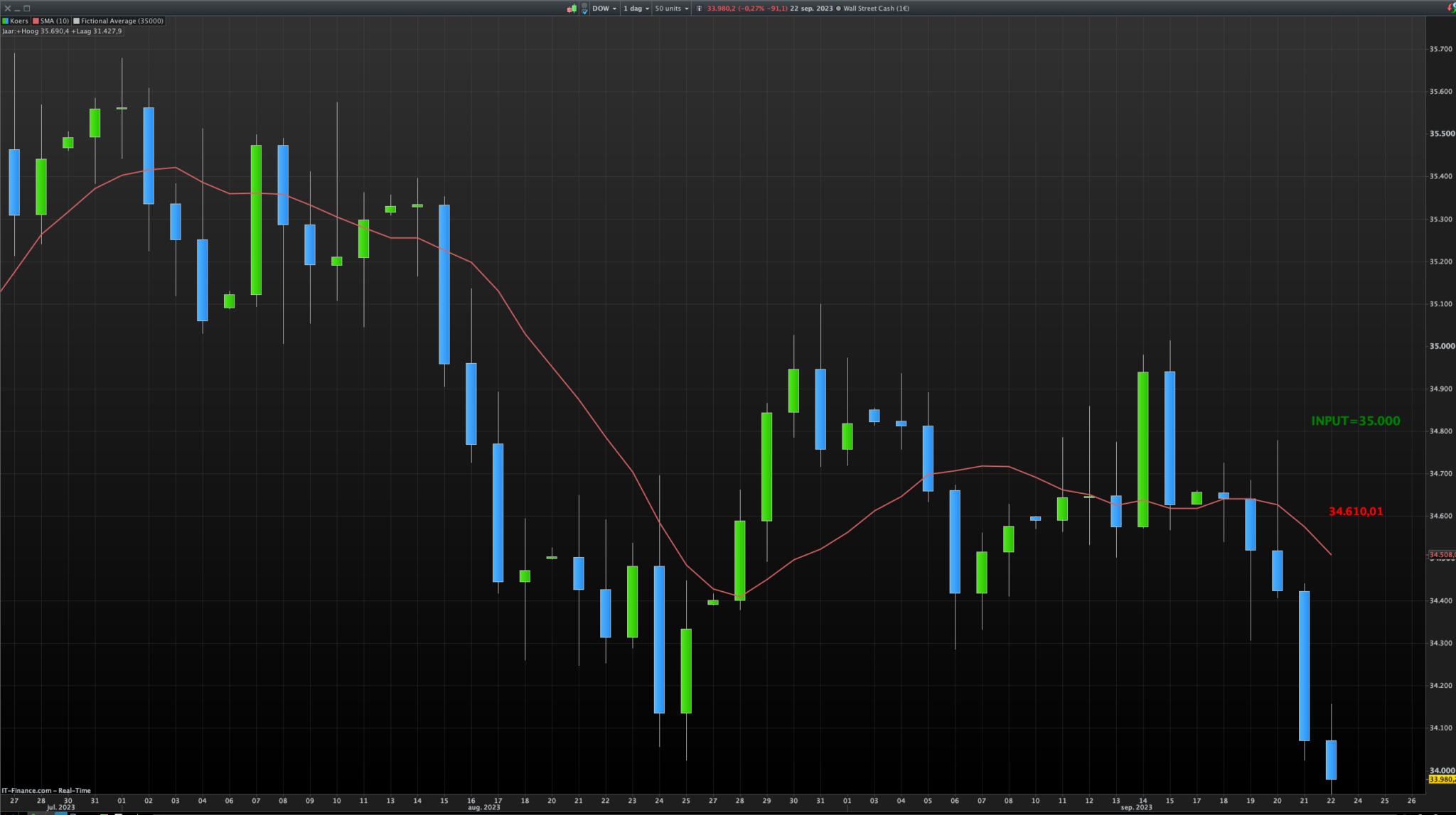1456x815 pixels.
Task: Click the Wall Street Cash (1€) label
Action: pyautogui.click(x=876, y=9)
